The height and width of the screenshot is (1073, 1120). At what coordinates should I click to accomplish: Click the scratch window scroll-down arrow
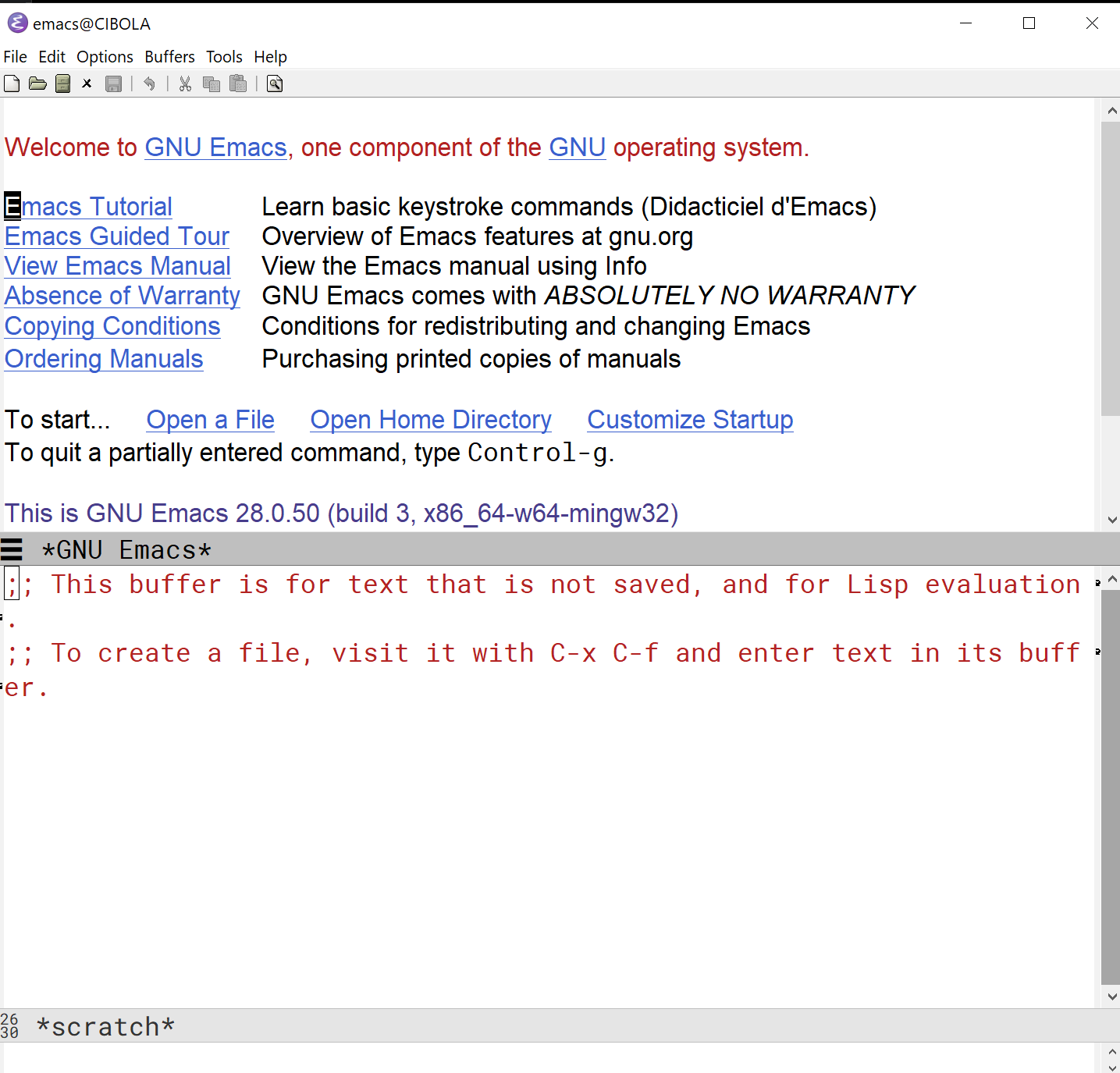pyautogui.click(x=1111, y=996)
